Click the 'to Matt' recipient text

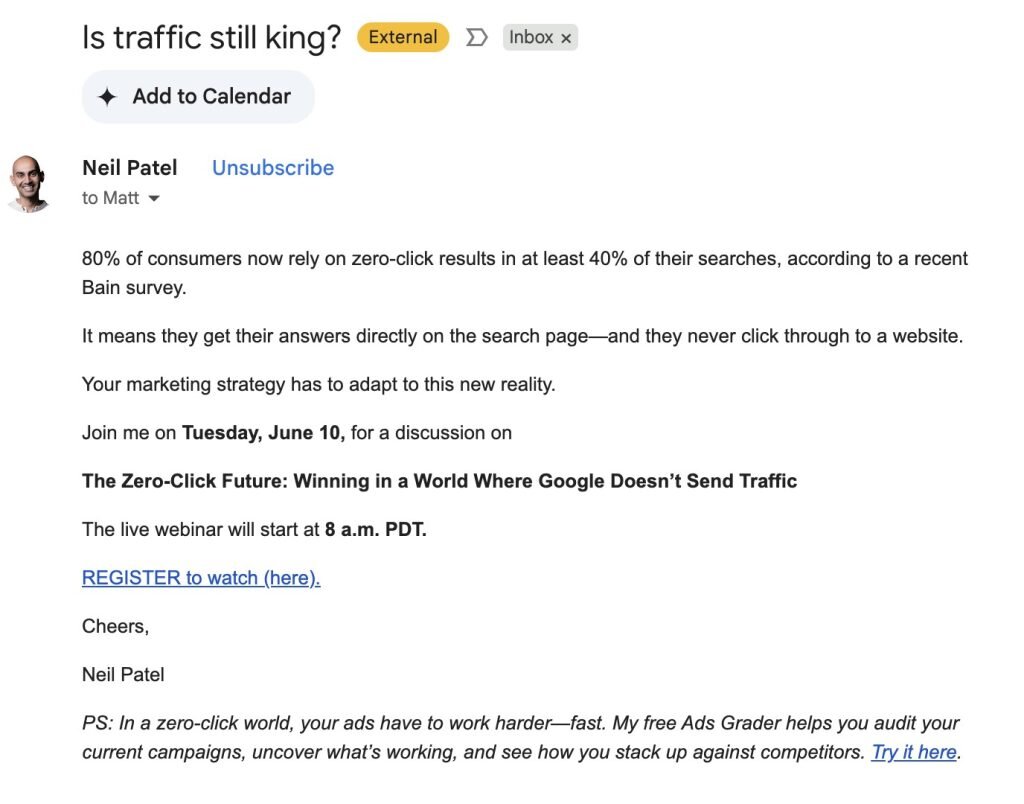pyautogui.click(x=110, y=198)
